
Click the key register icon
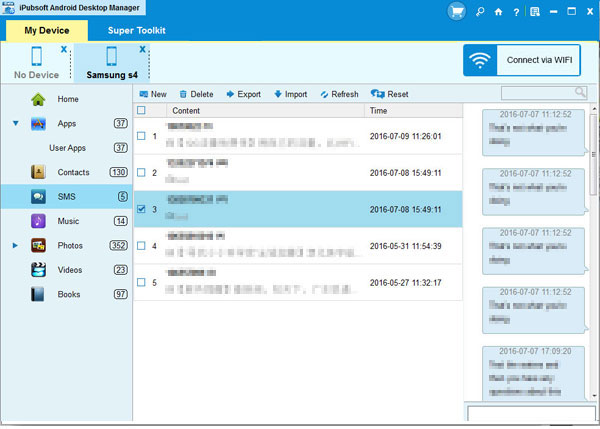[481, 10]
